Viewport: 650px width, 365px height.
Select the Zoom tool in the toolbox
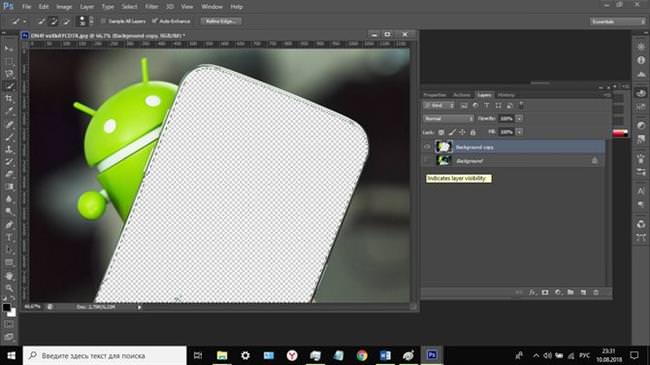pyautogui.click(x=9, y=288)
